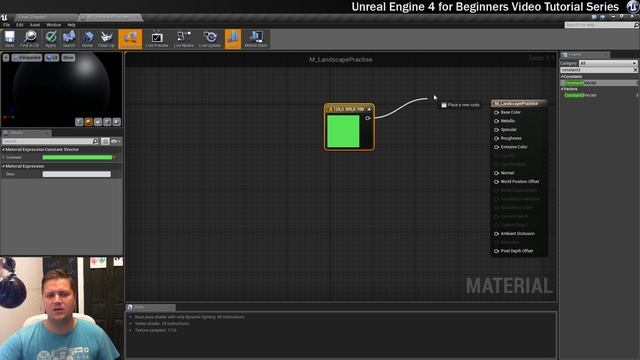Save the material with the Save icon
Image resolution: width=640 pixels, height=360 pixels.
pyautogui.click(x=9, y=39)
